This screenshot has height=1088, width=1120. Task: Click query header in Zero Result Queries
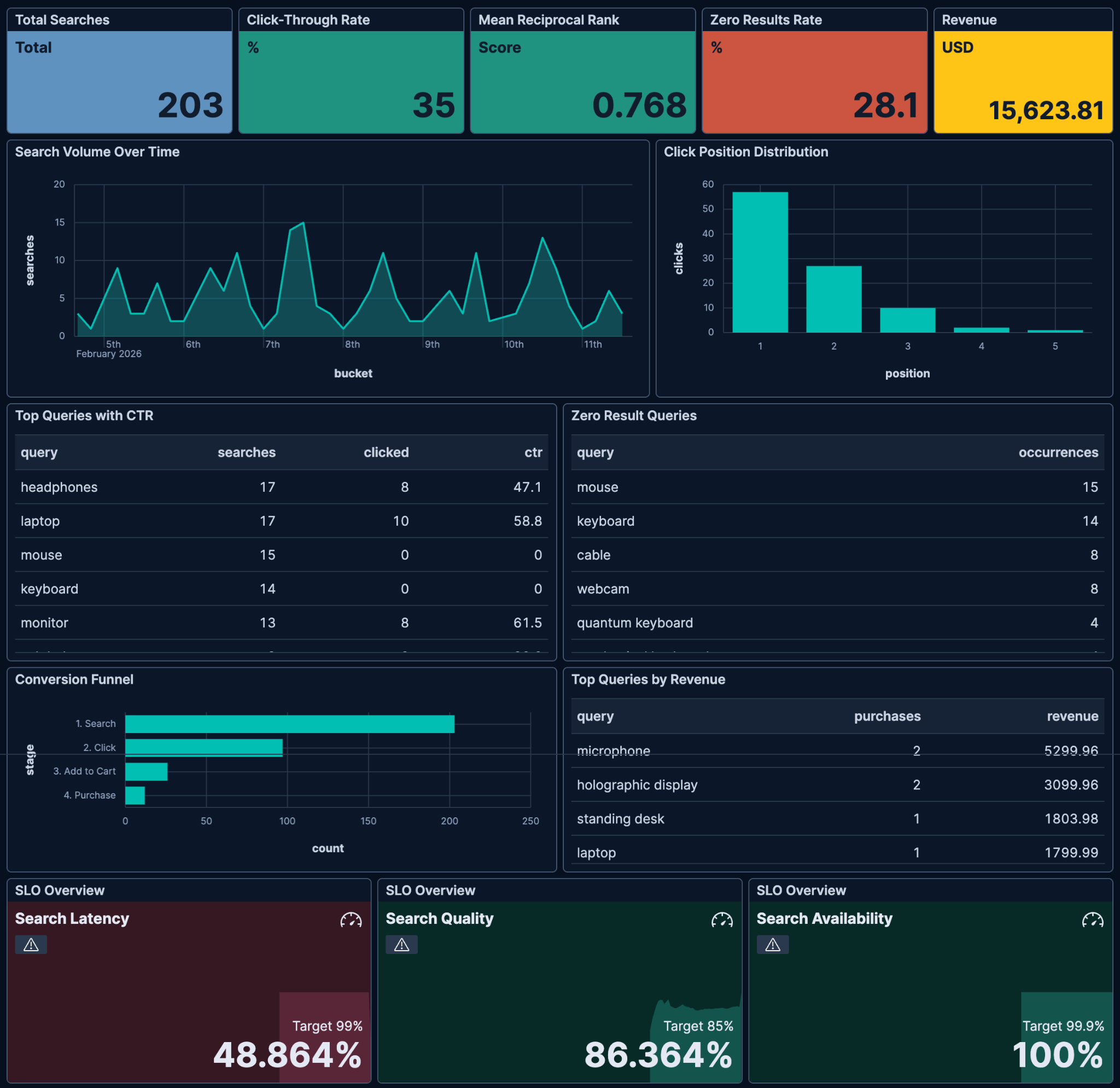pyautogui.click(x=595, y=452)
